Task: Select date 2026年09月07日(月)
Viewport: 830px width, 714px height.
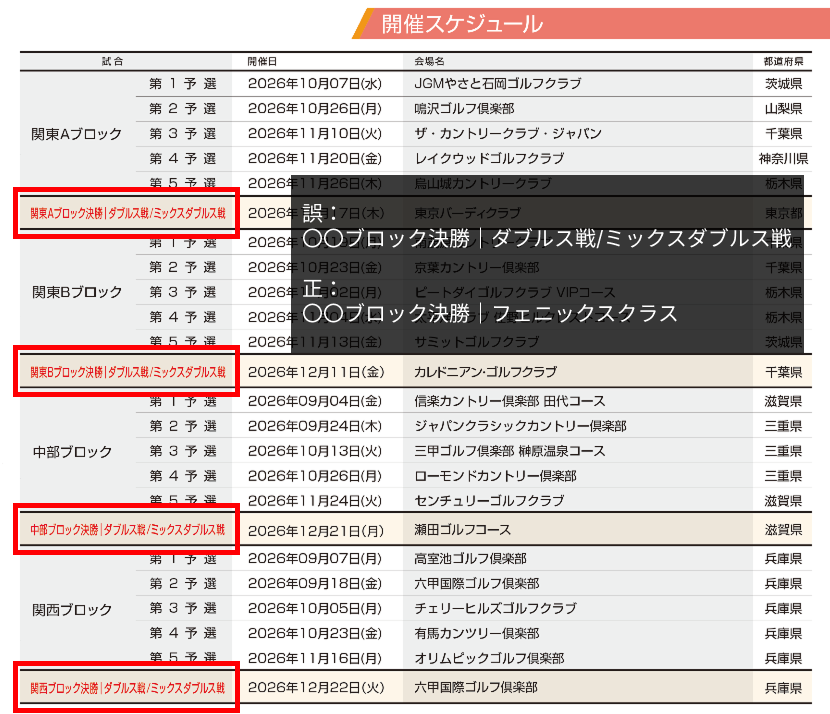Action: (x=315, y=558)
